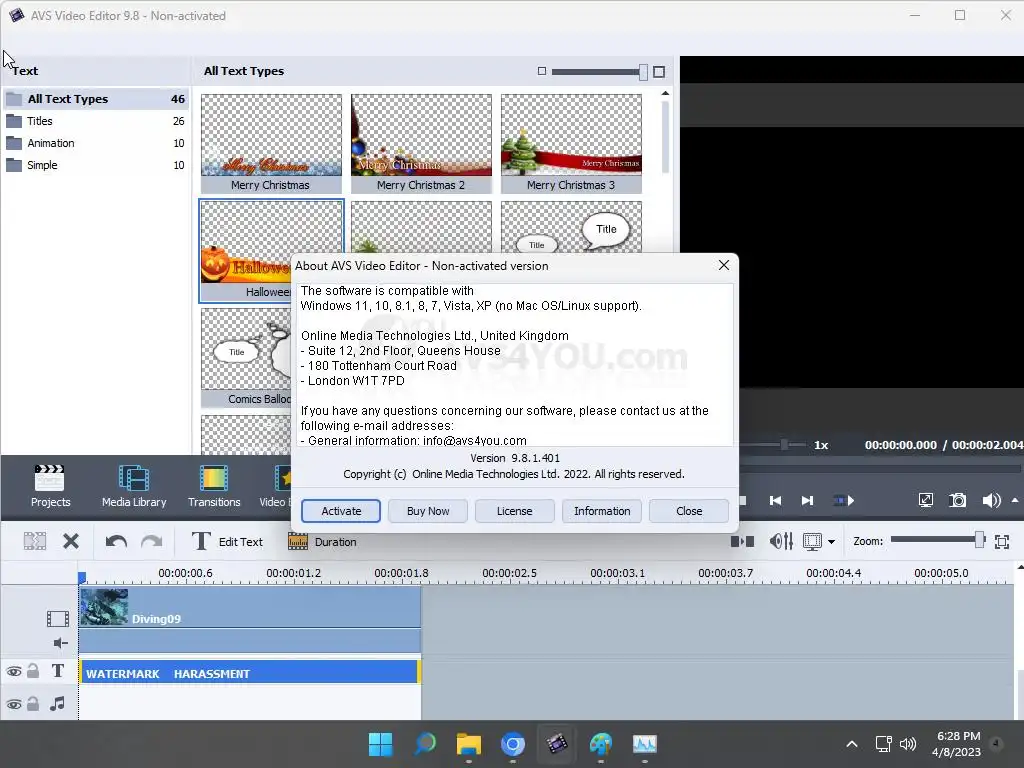Jump to next frame in preview
The height and width of the screenshot is (768, 1024).
pos(807,500)
